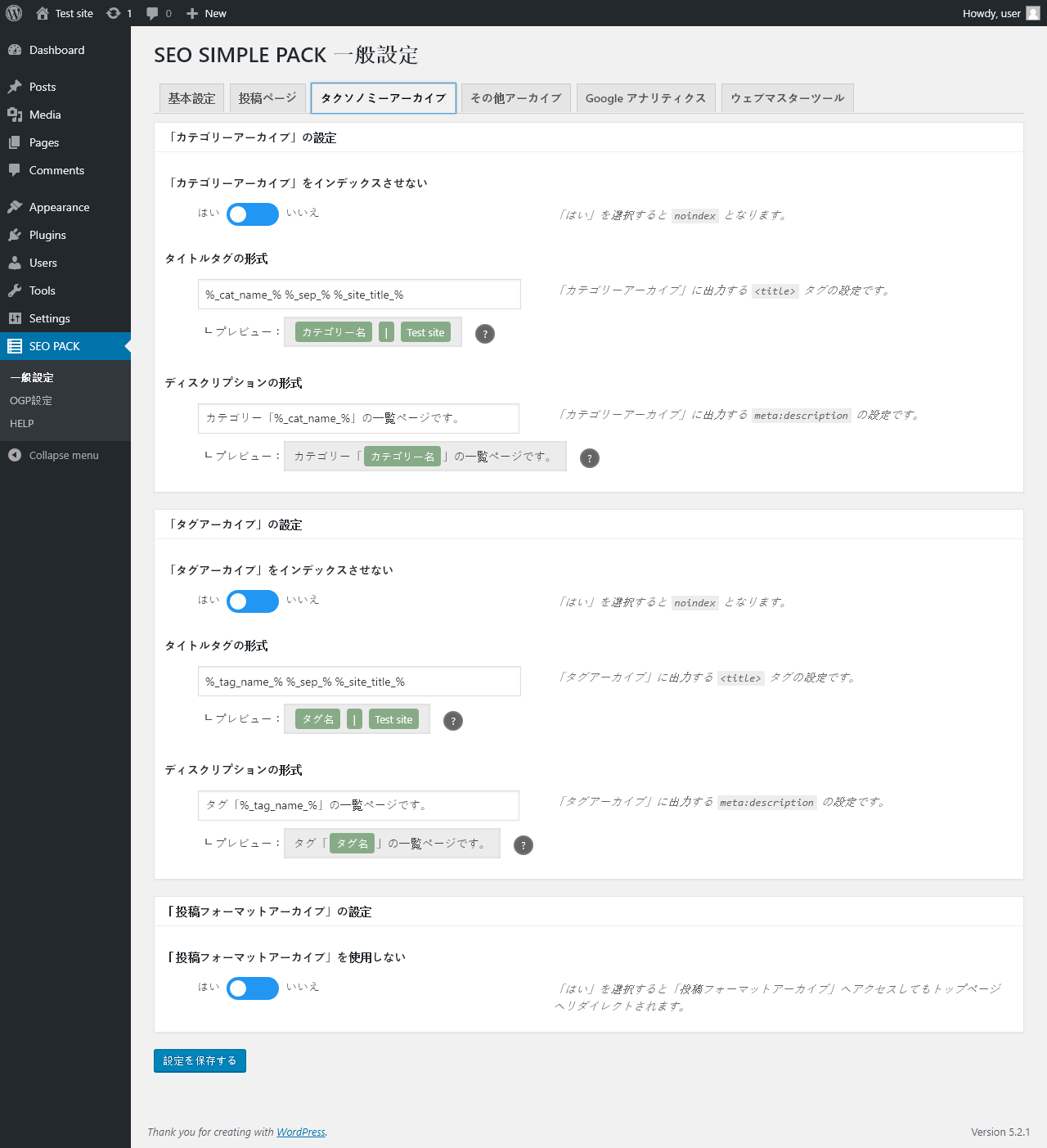Click help icon beside category description preview

pos(590,458)
